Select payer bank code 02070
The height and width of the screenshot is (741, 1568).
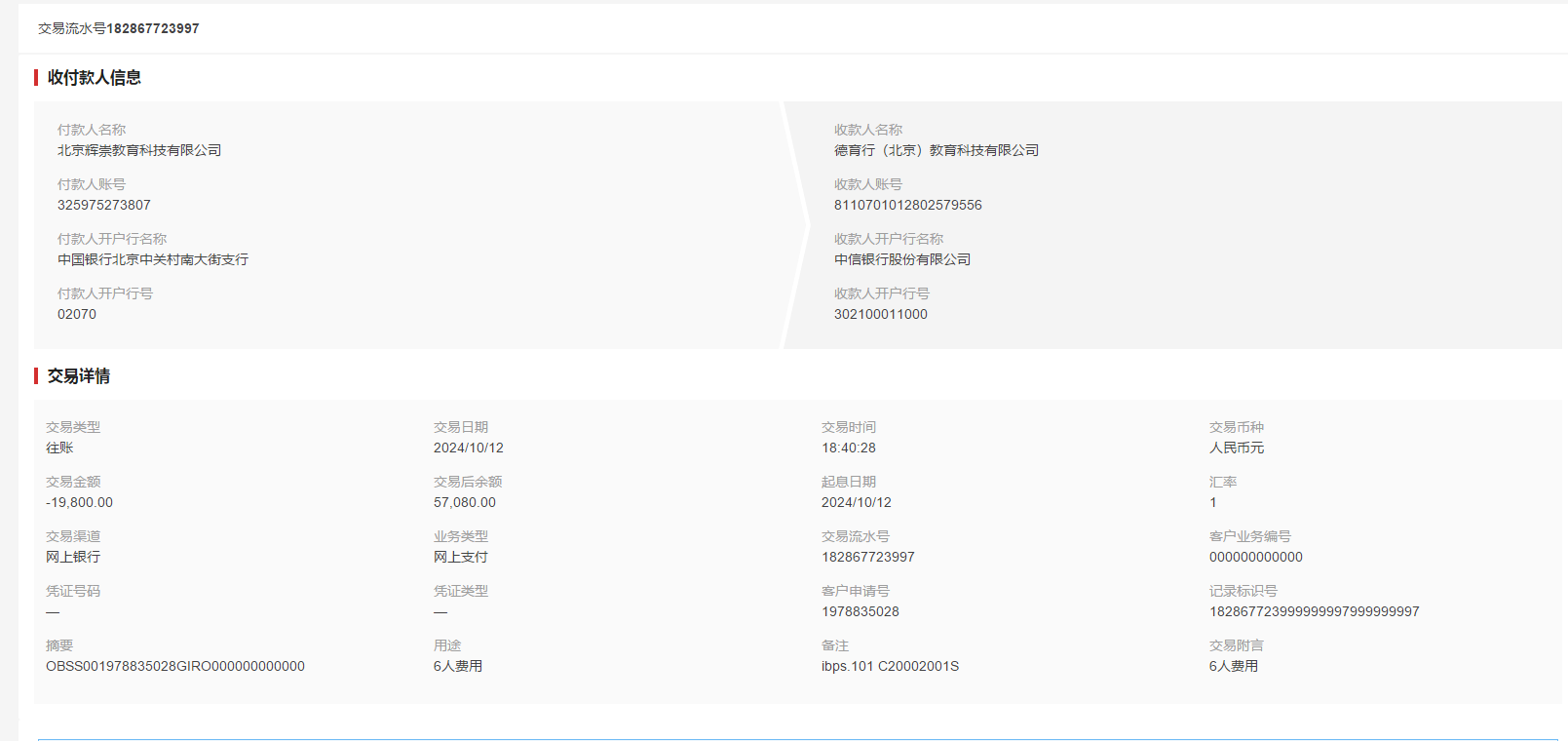pos(77,314)
